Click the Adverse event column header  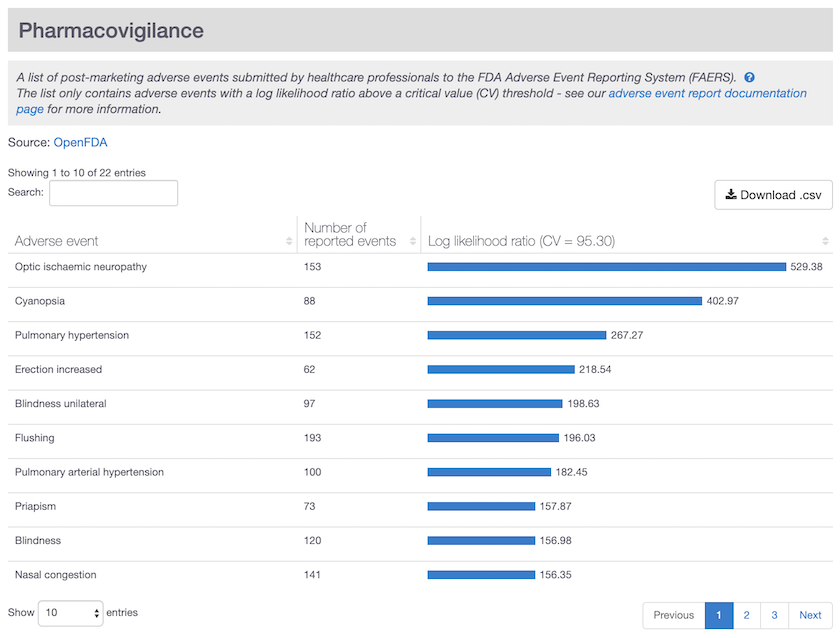pos(56,241)
